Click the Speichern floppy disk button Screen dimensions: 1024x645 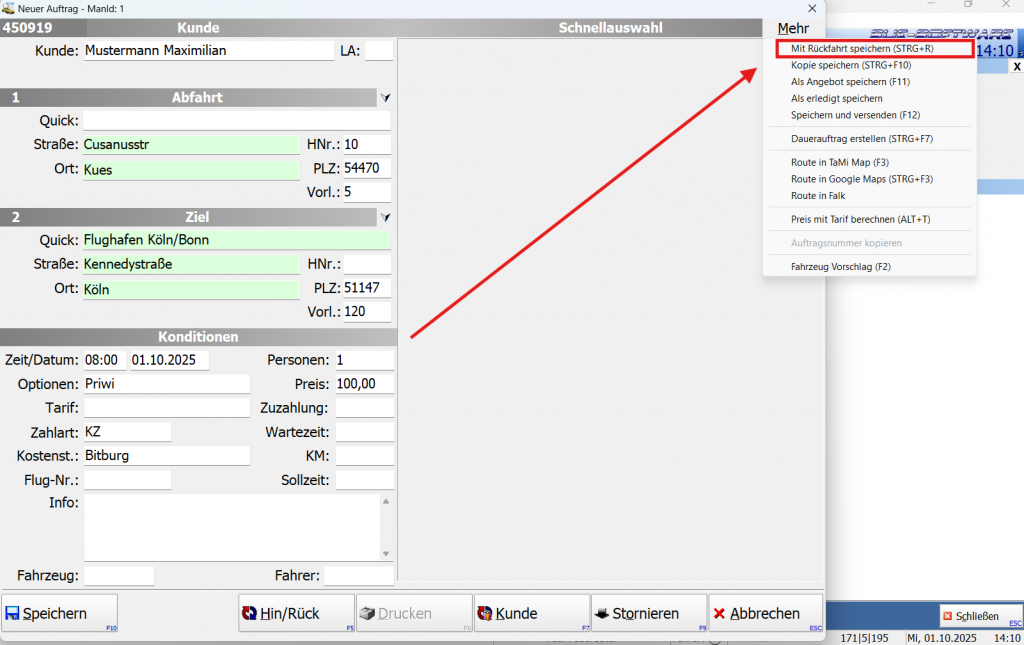60,613
